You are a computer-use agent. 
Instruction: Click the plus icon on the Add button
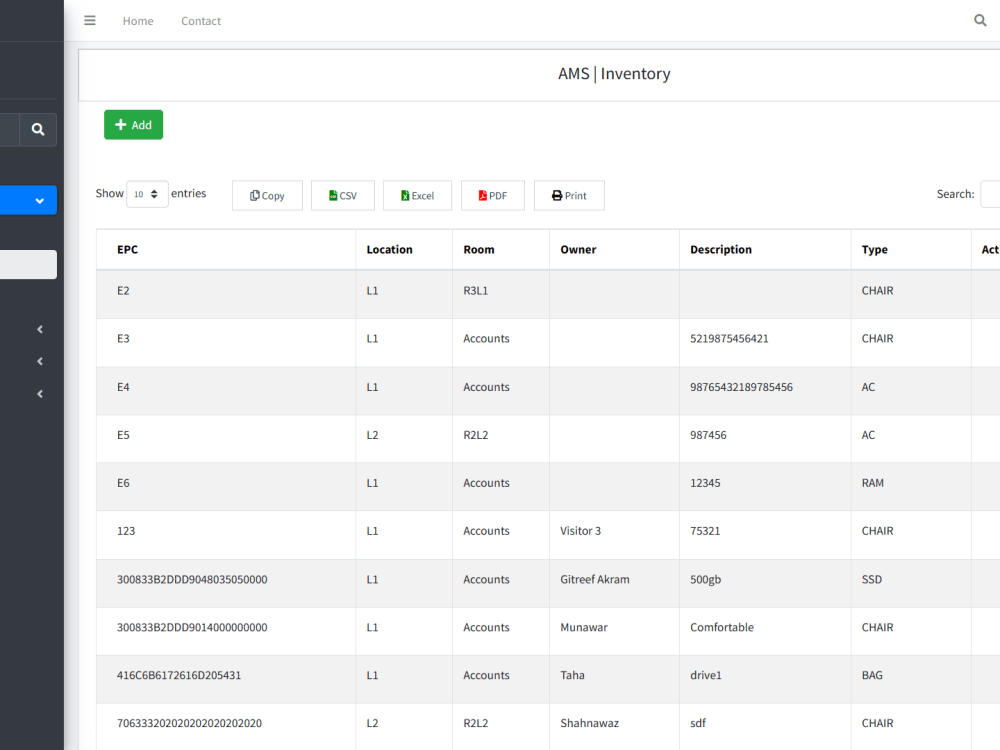click(x=120, y=124)
